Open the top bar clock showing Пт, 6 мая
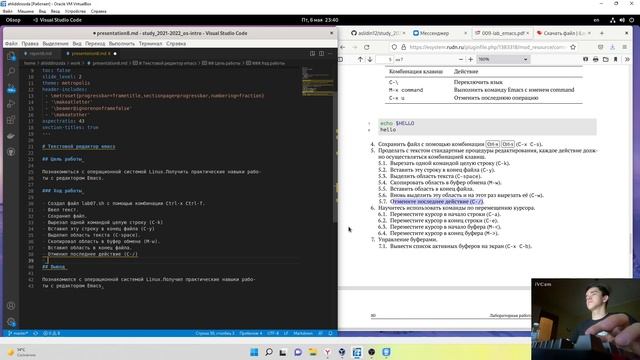640x360 pixels. (x=320, y=20)
